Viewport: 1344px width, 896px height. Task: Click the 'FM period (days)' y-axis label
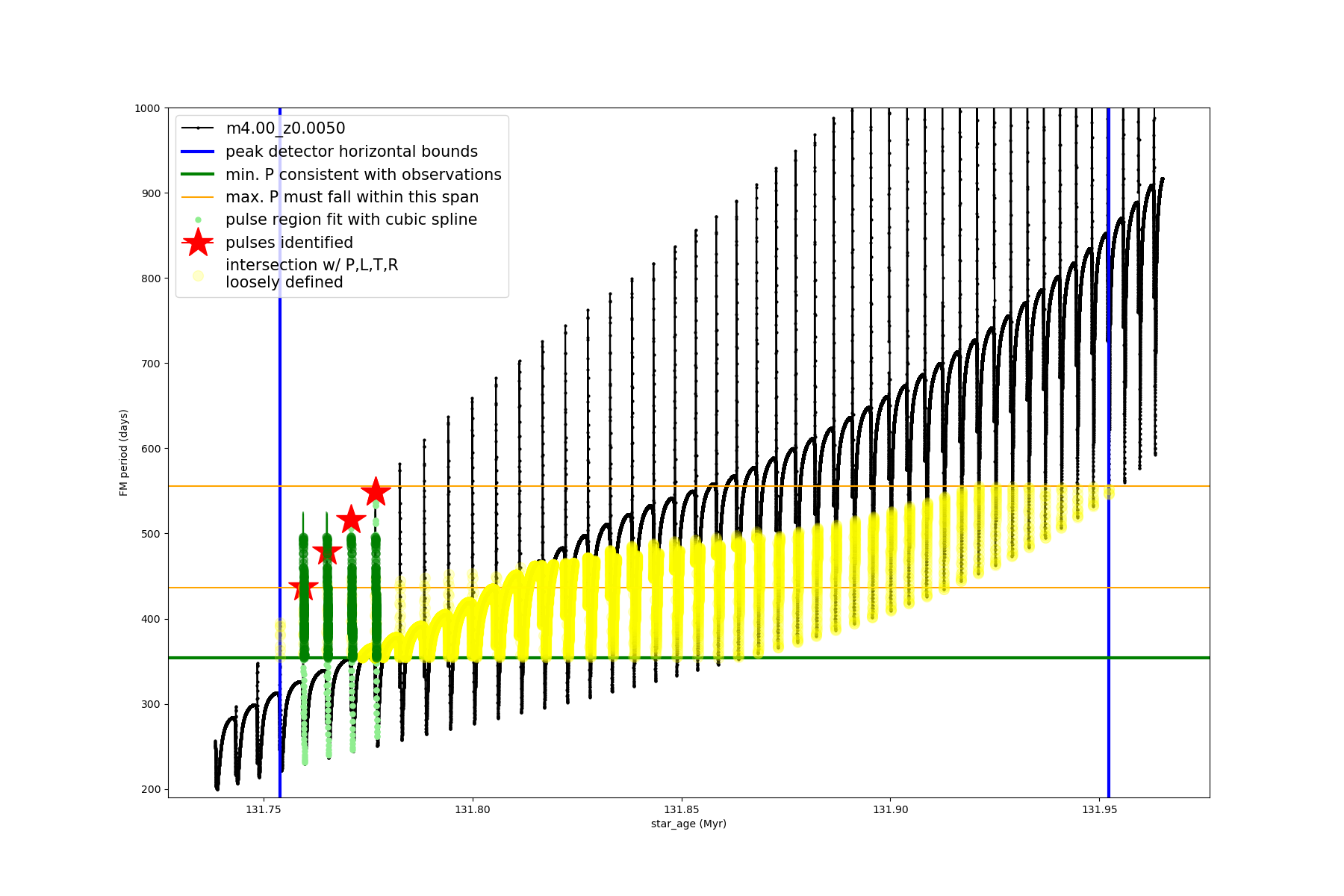pos(124,452)
